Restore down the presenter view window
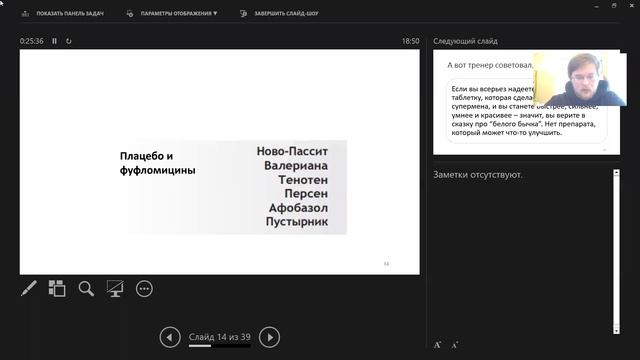This screenshot has height=360, width=640. click(614, 6)
